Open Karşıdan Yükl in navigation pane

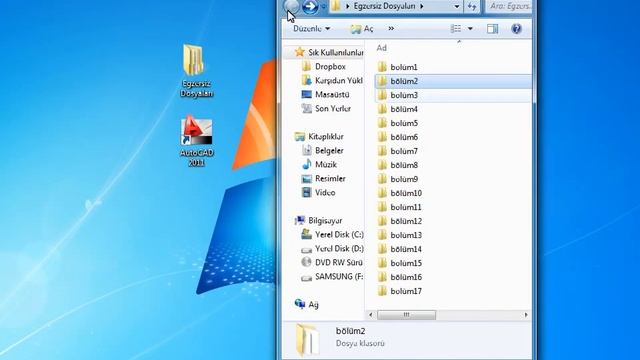[x=332, y=80]
